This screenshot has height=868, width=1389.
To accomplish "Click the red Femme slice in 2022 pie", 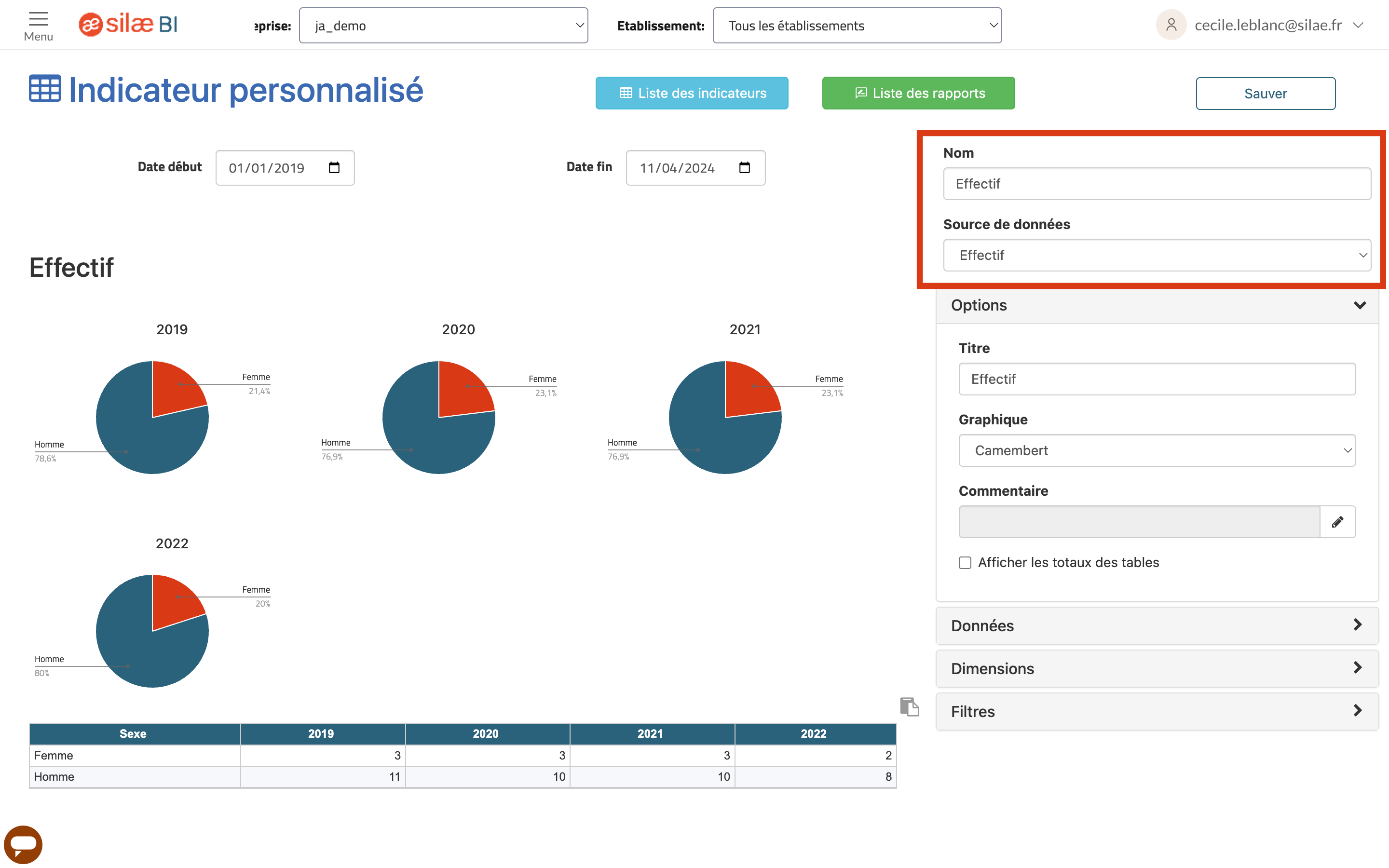I will 176,602.
